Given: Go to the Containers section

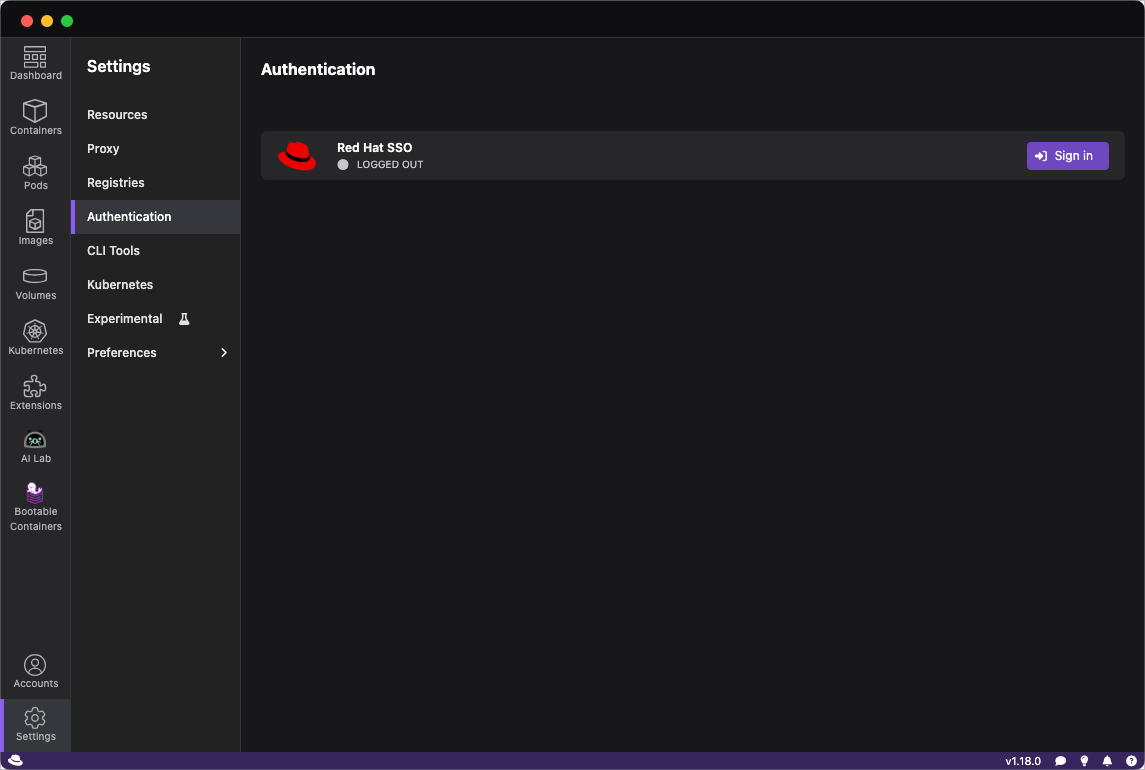Looking at the screenshot, I should 35,118.
